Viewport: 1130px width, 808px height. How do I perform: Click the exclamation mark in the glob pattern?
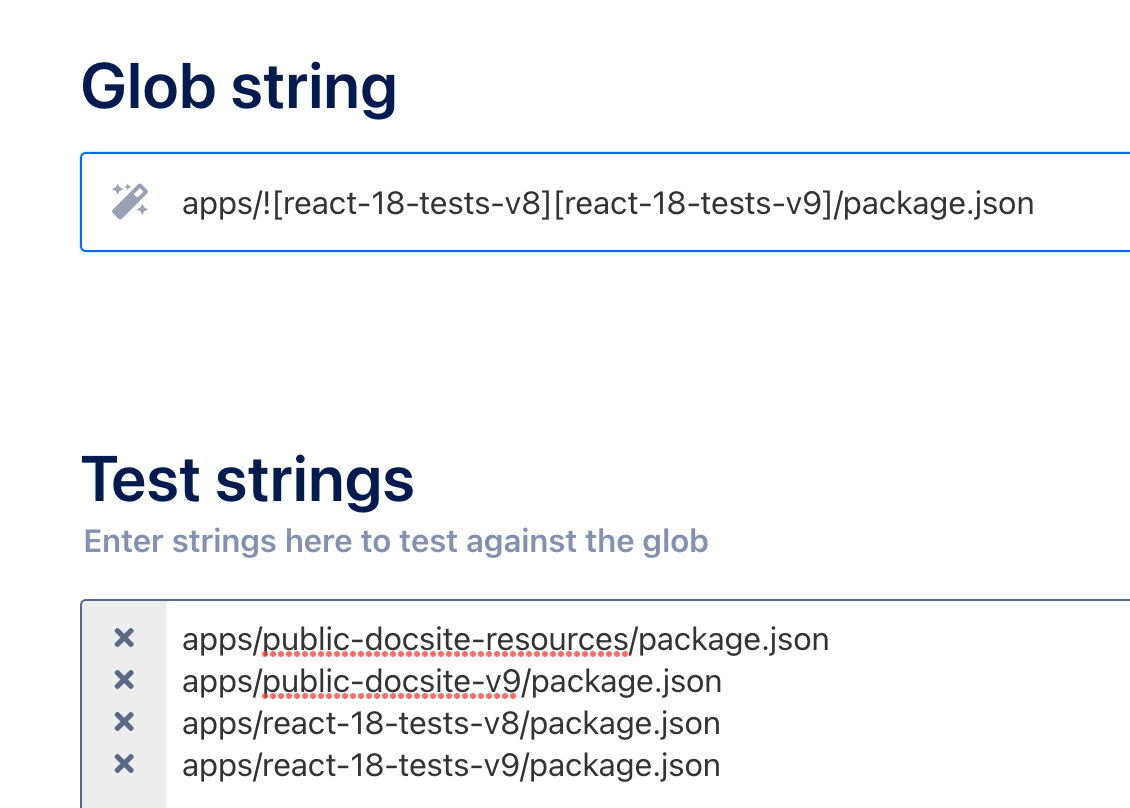pyautogui.click(x=267, y=203)
